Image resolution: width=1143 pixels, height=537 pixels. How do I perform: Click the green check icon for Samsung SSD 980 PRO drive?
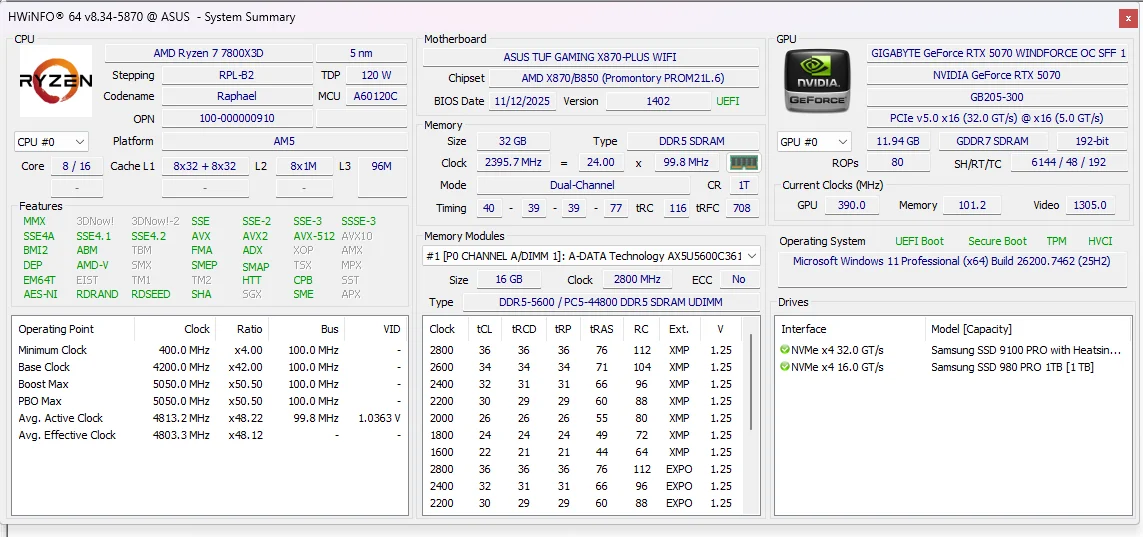tap(785, 367)
